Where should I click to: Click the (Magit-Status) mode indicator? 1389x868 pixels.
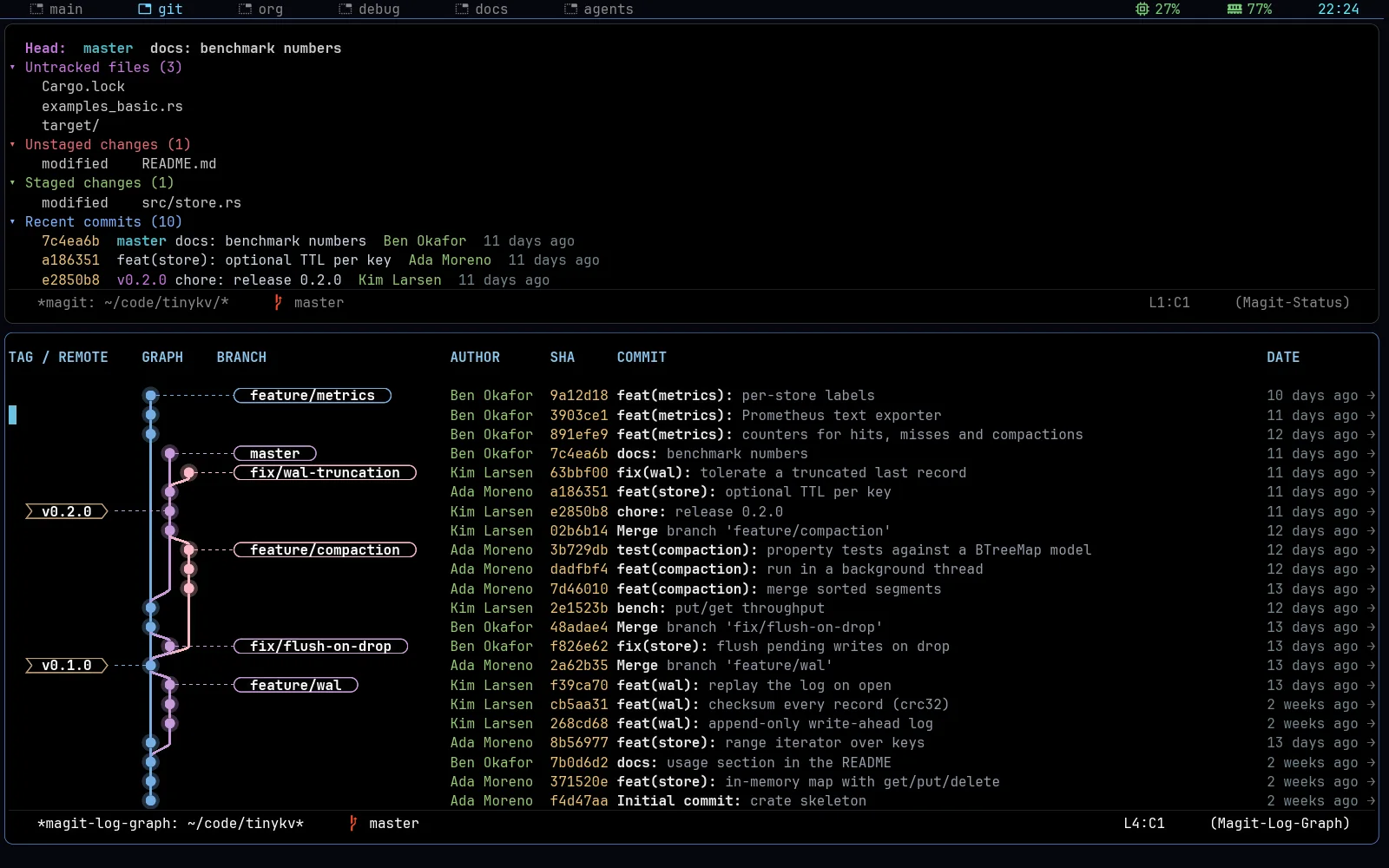point(1292,302)
